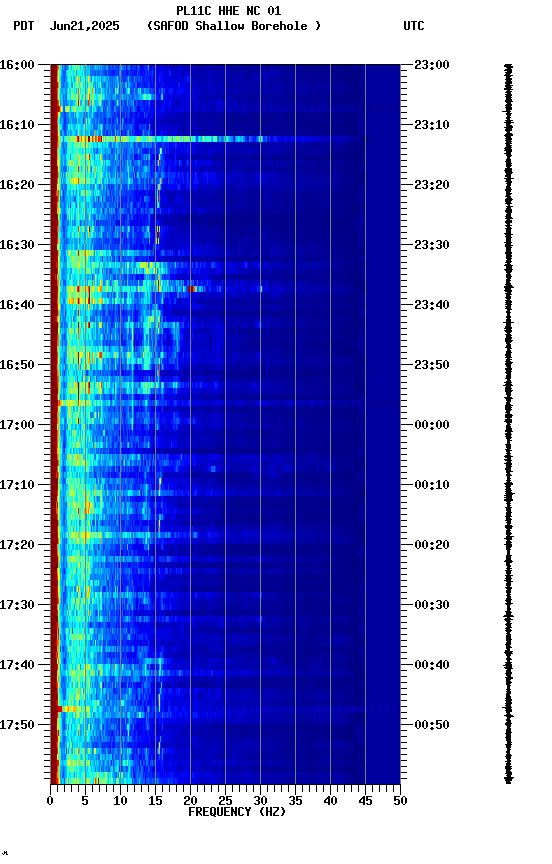Click the 17:30 PDT time label
Image resolution: width=552 pixels, height=864 pixels.
[x=17, y=605]
